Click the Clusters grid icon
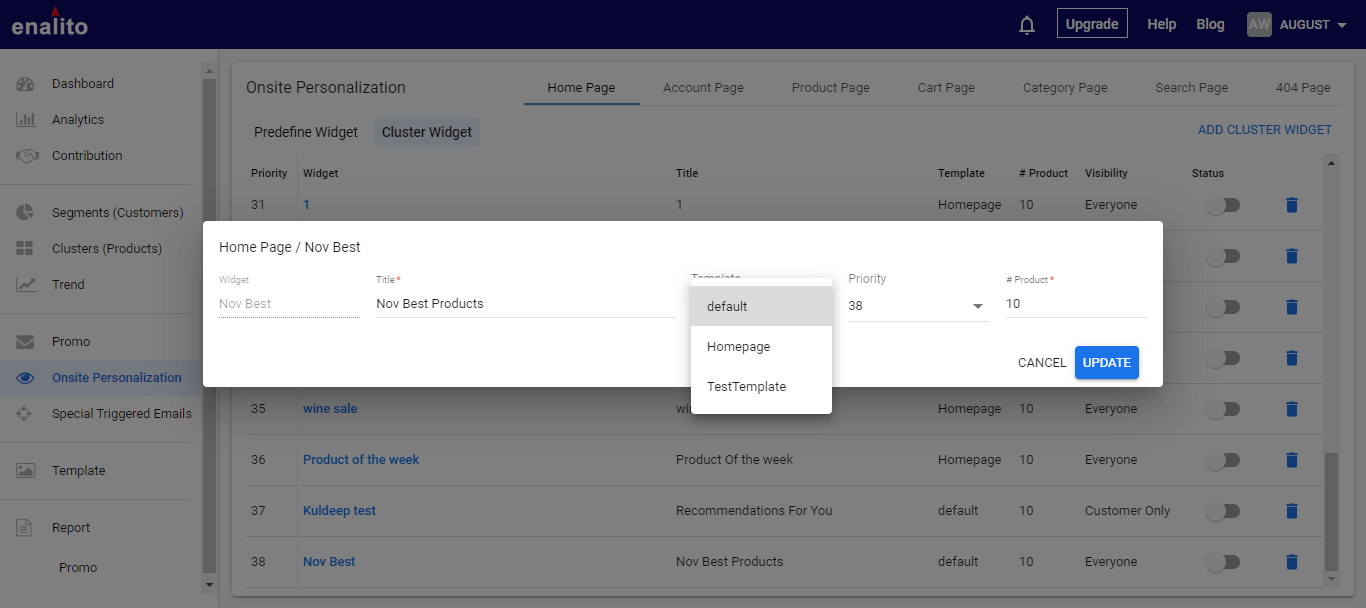 pos(26,249)
